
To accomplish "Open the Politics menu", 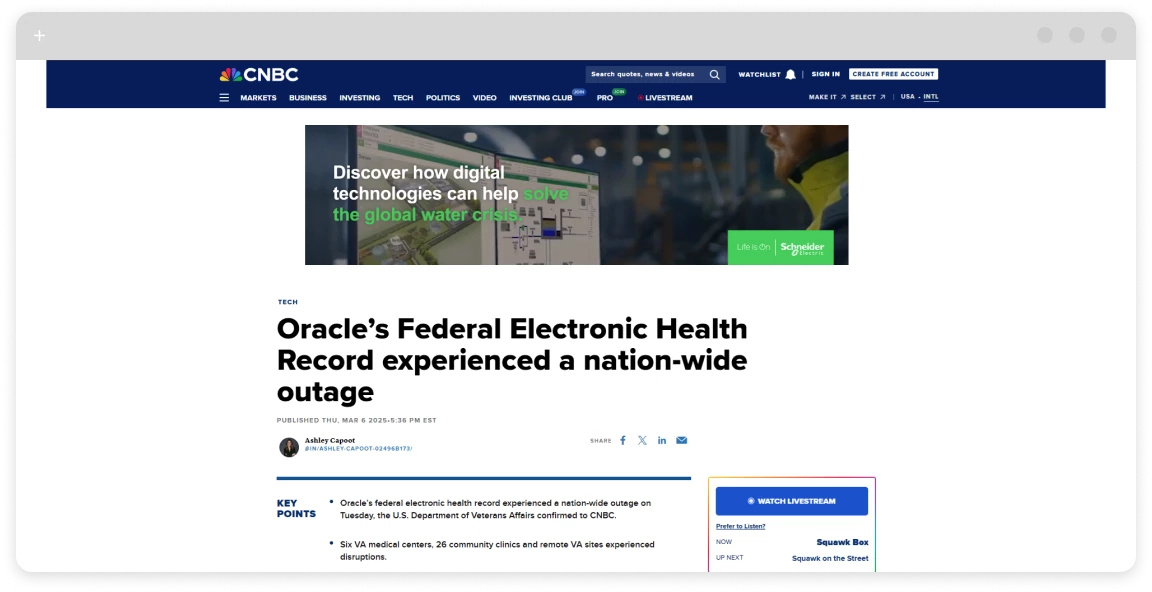I will click(x=443, y=98).
